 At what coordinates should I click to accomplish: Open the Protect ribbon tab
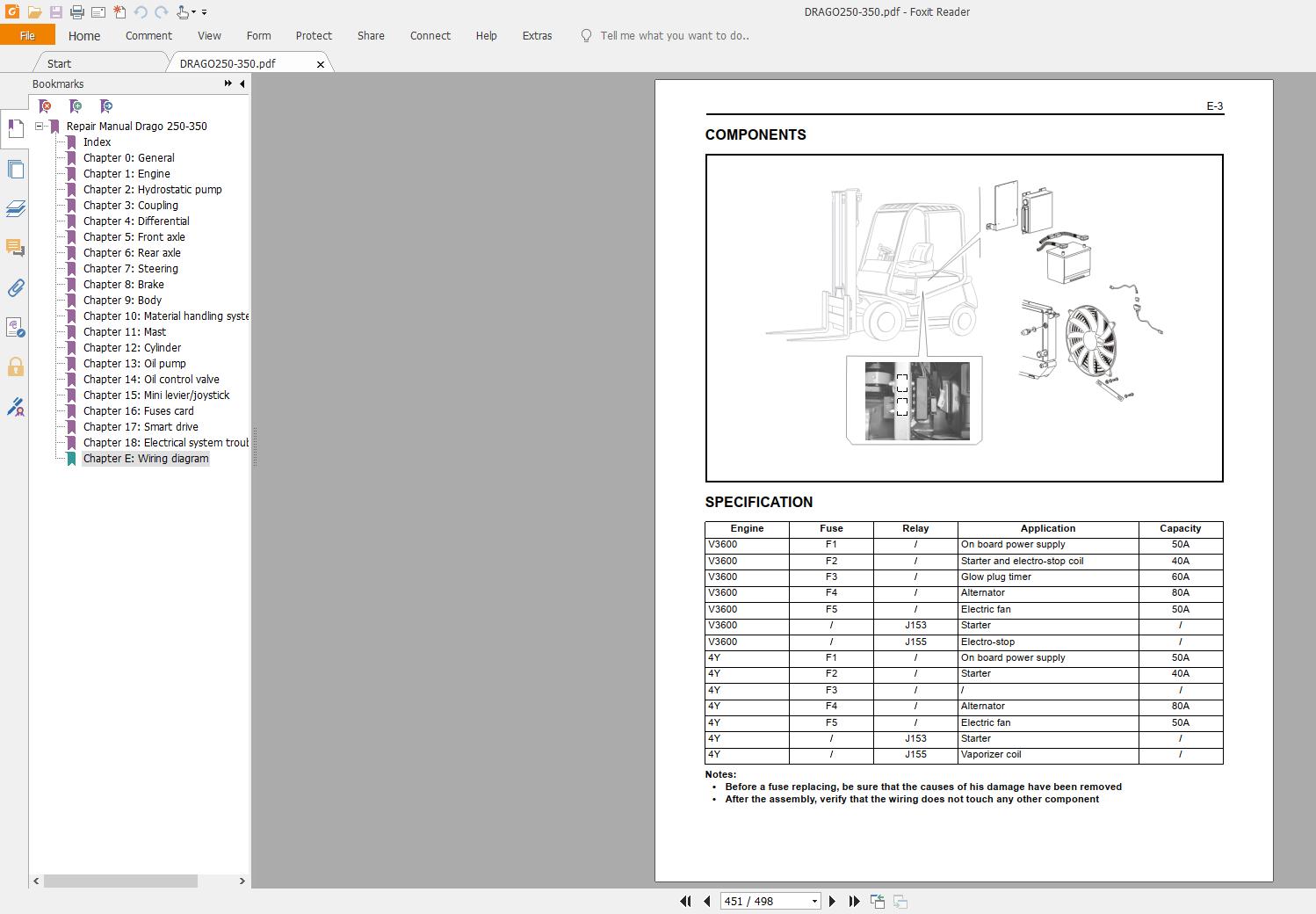(x=314, y=36)
